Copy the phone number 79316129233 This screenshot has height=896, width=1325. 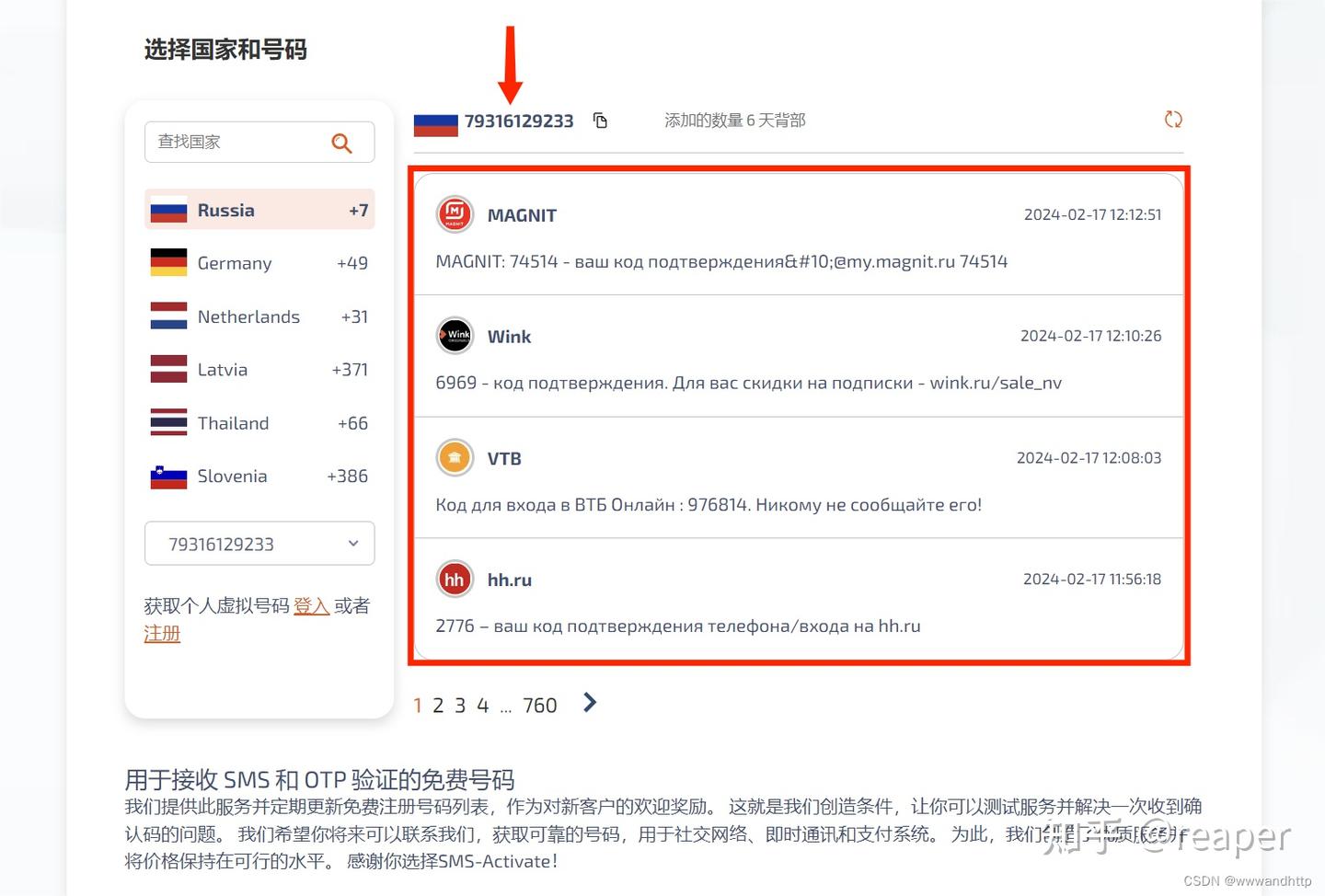click(600, 120)
